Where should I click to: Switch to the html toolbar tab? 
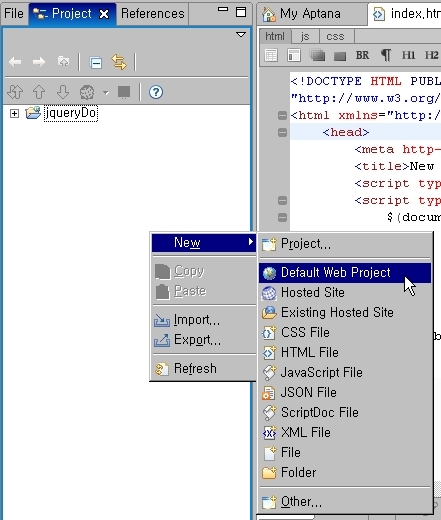(x=275, y=36)
